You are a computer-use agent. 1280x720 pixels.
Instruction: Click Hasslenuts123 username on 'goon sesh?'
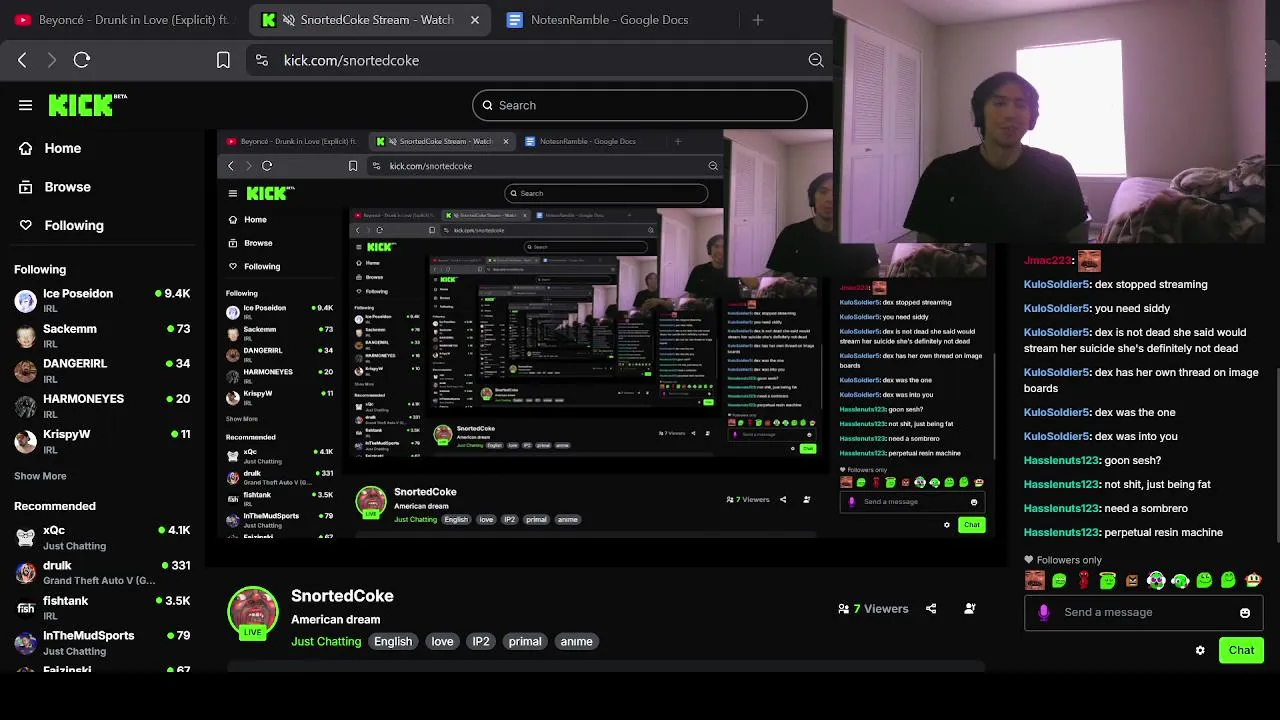pos(1061,460)
